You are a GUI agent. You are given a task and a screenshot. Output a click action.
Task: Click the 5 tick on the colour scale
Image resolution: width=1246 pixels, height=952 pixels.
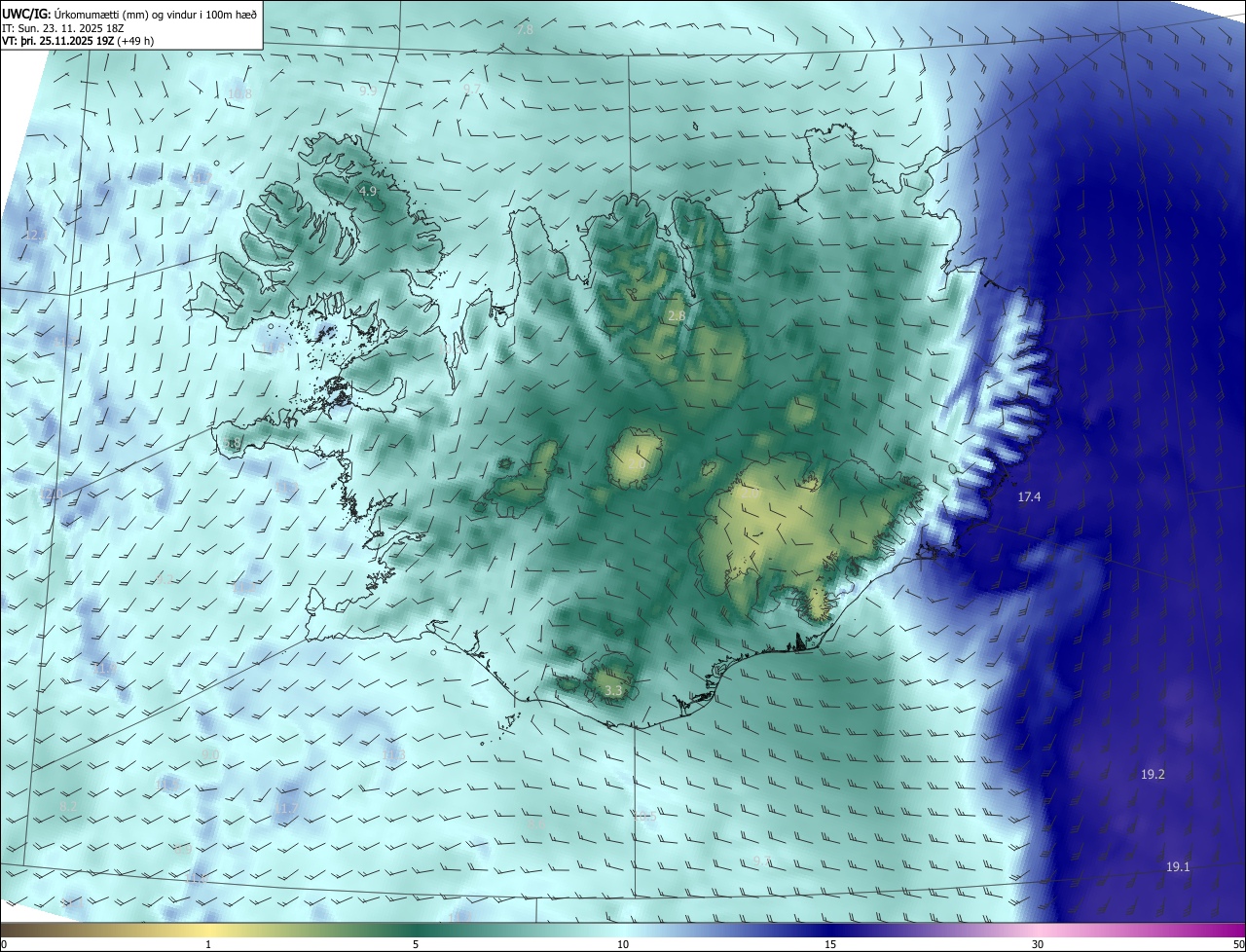click(416, 945)
